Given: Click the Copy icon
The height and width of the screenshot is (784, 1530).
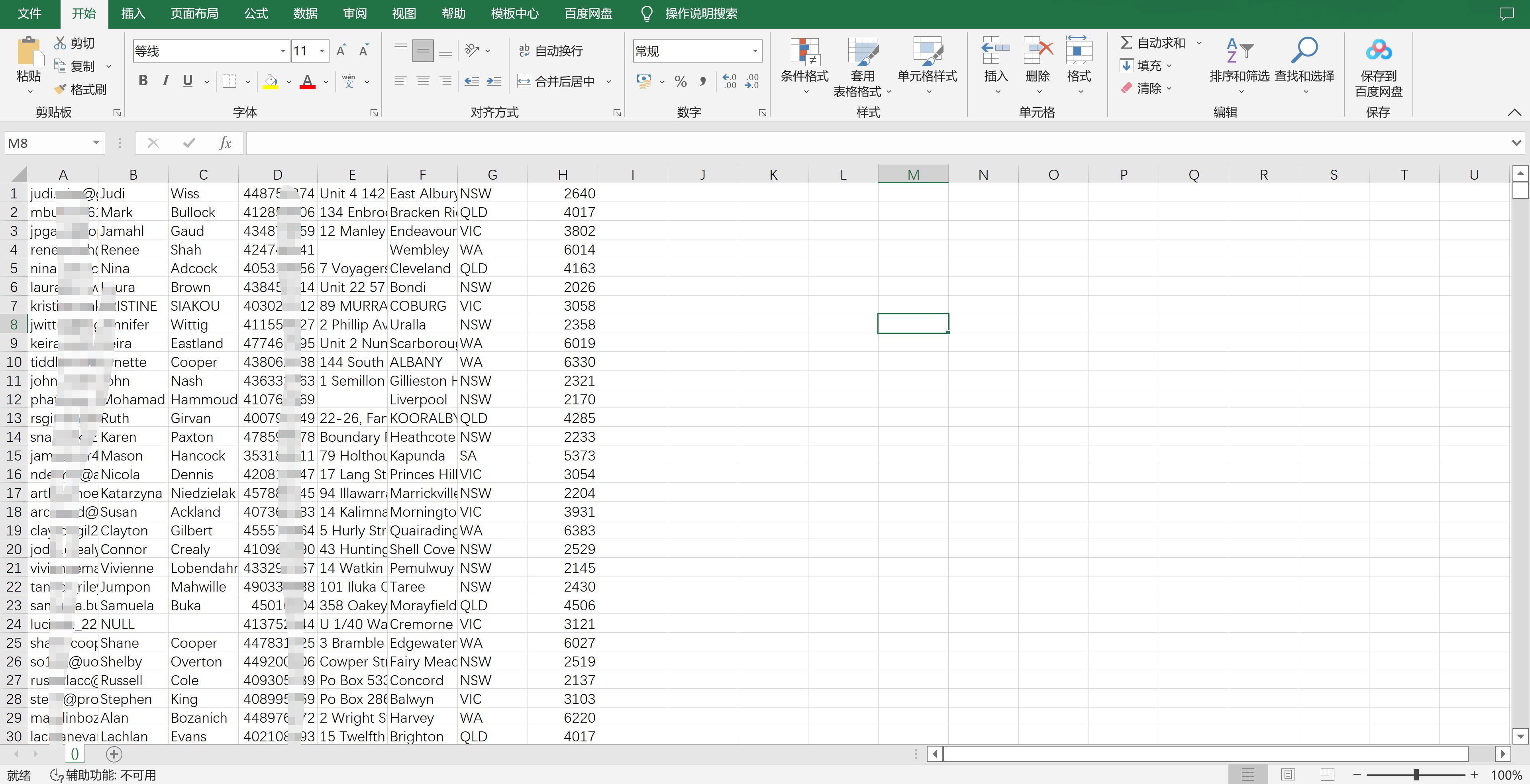Looking at the screenshot, I should click(60, 65).
